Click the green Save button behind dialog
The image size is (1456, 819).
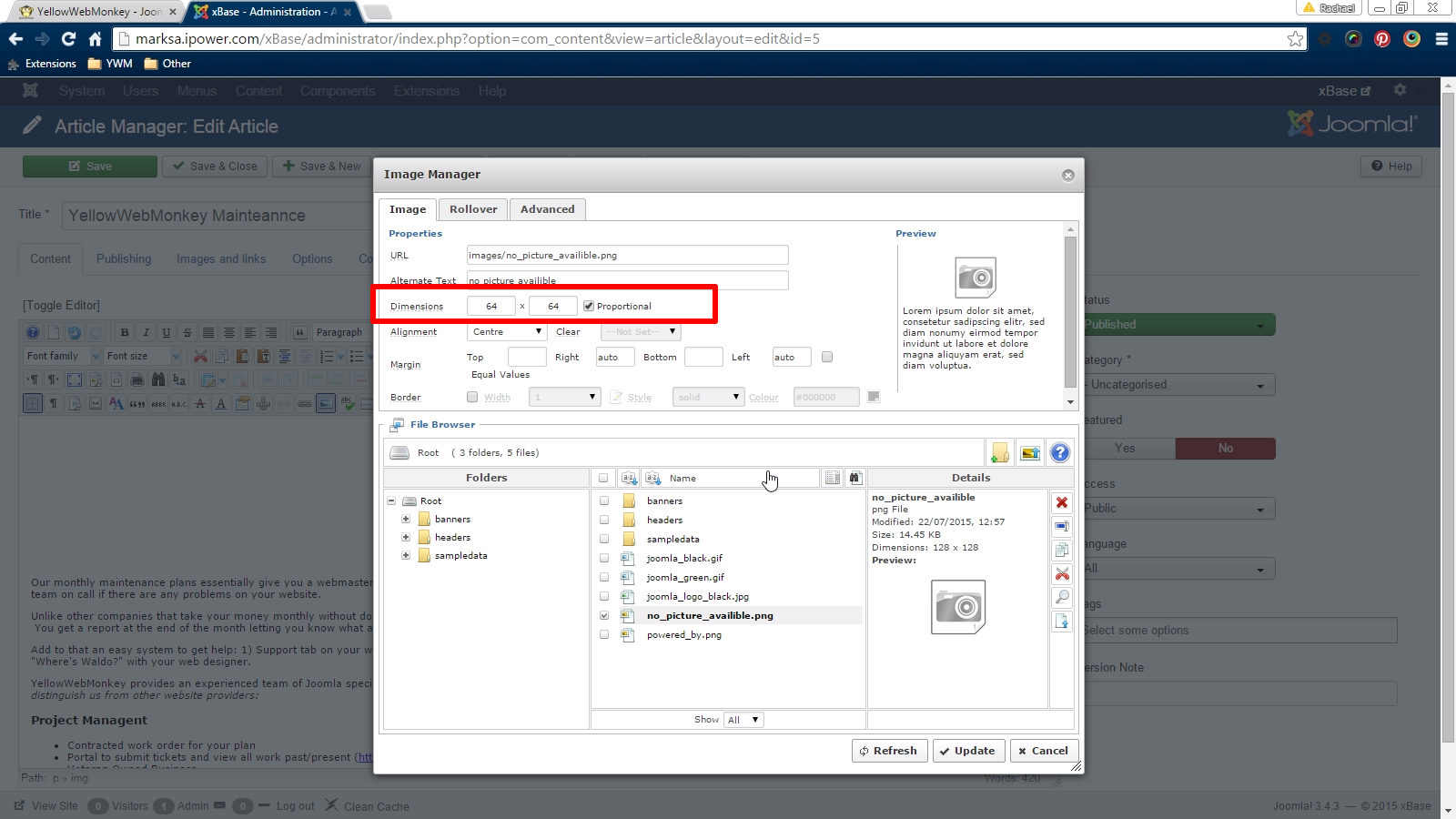click(x=90, y=166)
